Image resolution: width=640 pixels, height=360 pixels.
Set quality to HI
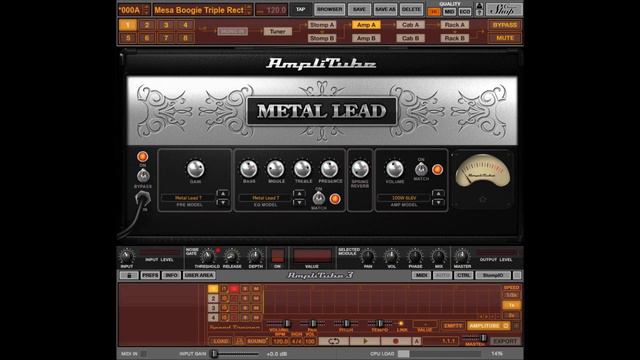click(433, 12)
